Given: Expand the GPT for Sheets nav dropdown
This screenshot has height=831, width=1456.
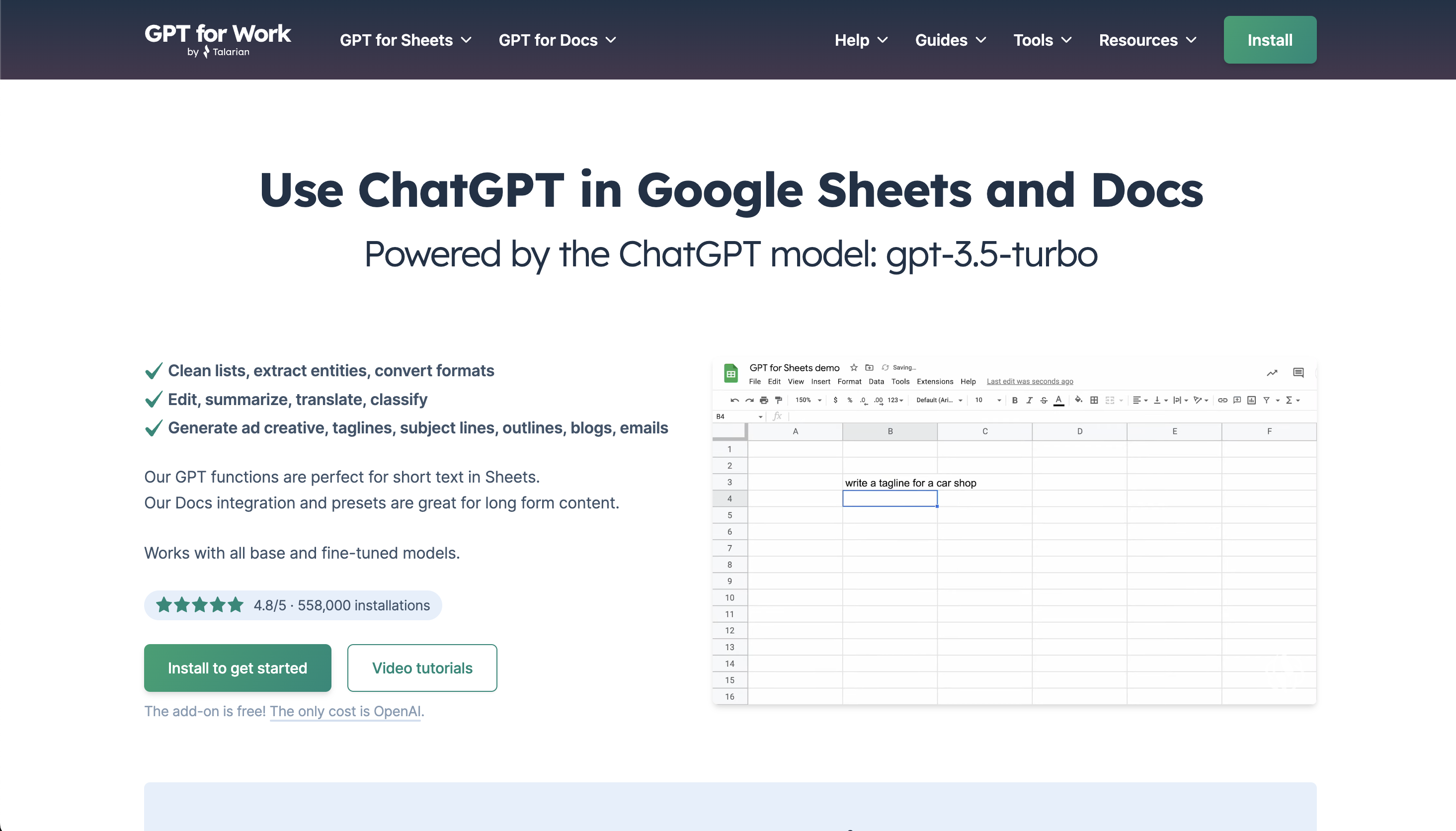Looking at the screenshot, I should (x=405, y=40).
